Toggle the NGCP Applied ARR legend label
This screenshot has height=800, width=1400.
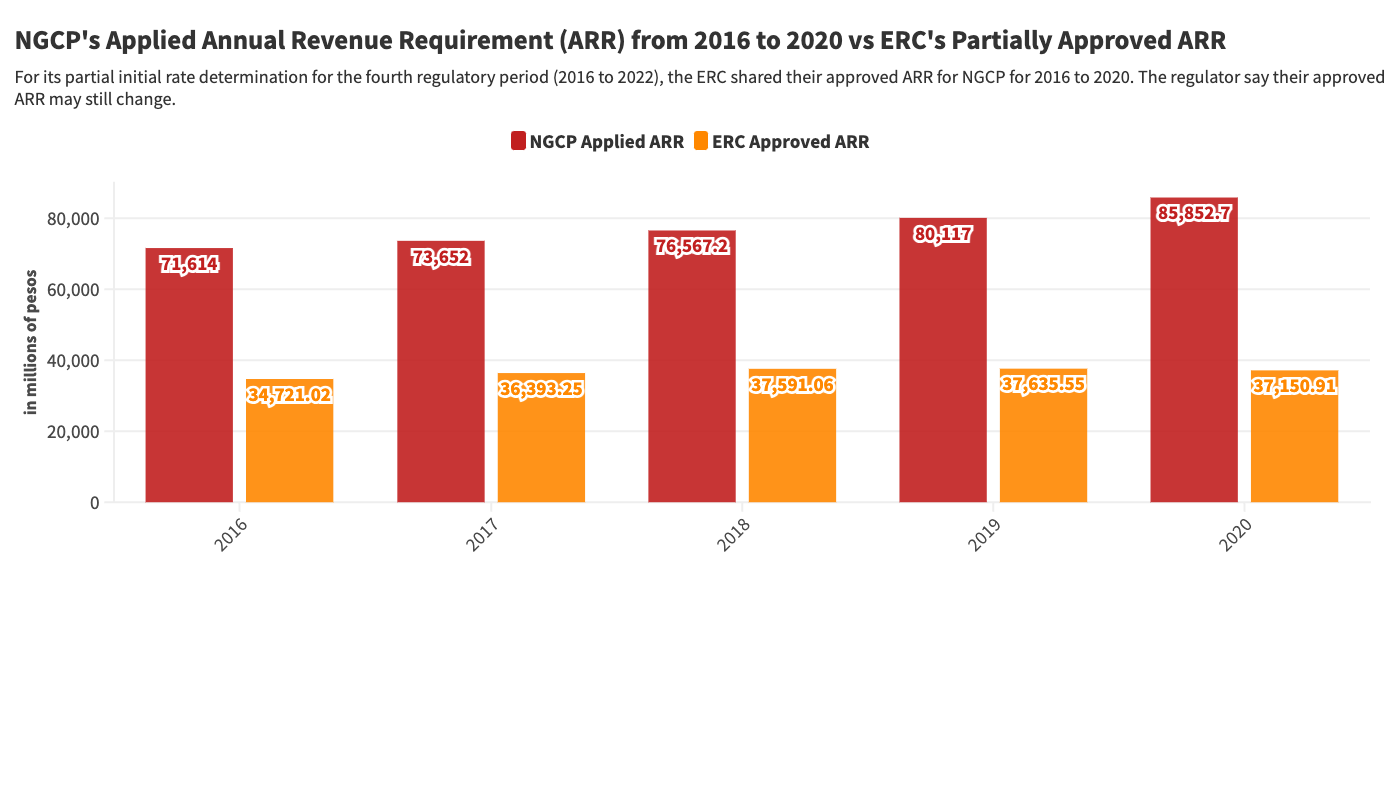tap(607, 142)
